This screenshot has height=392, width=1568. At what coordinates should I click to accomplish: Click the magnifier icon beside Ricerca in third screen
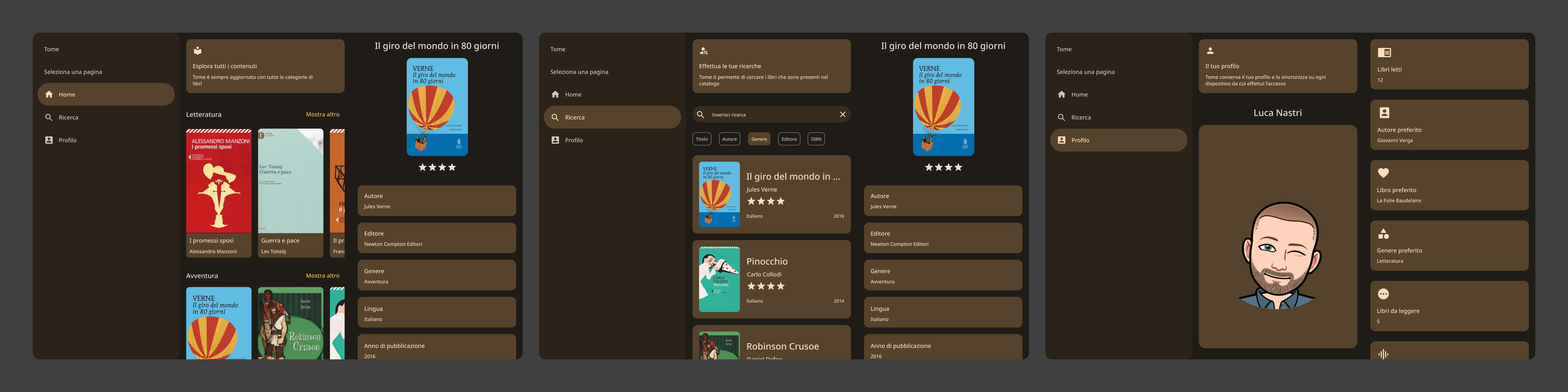click(1062, 117)
